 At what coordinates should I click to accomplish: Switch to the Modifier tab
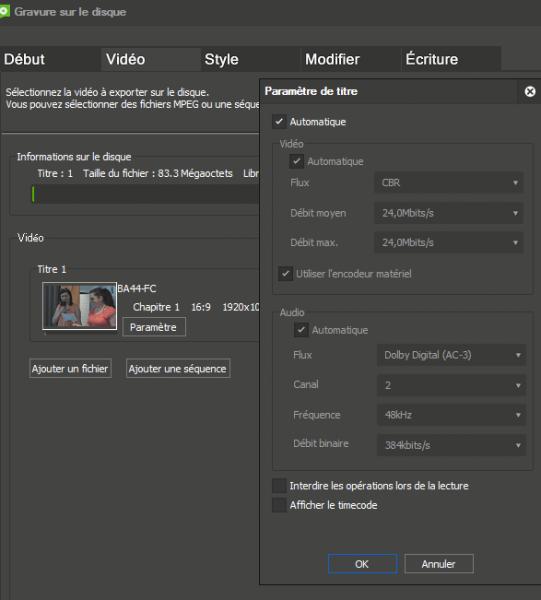tap(351, 59)
